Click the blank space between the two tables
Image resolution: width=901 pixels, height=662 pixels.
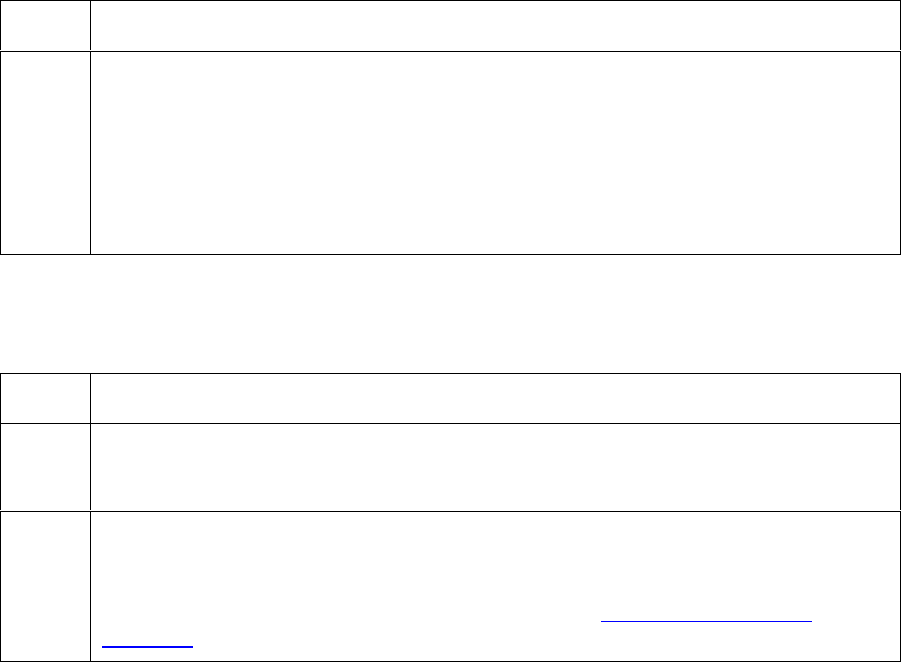450,313
